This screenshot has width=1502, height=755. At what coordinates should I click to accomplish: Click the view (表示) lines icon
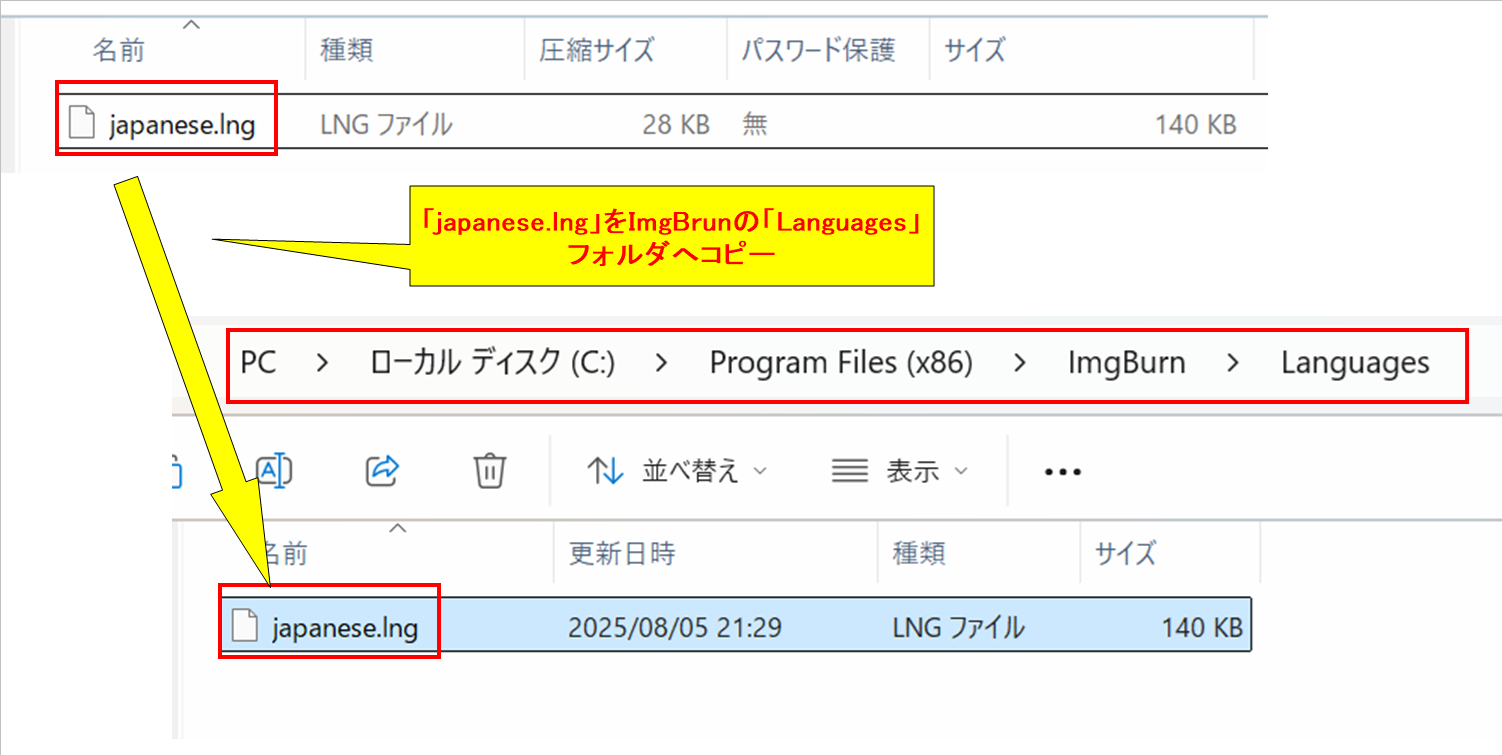(x=849, y=470)
